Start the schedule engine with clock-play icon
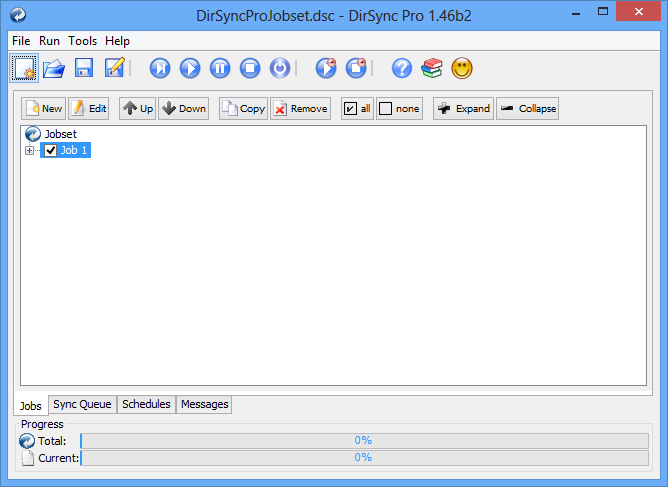Viewport: 668px width, 487px height. pyautogui.click(x=326, y=68)
